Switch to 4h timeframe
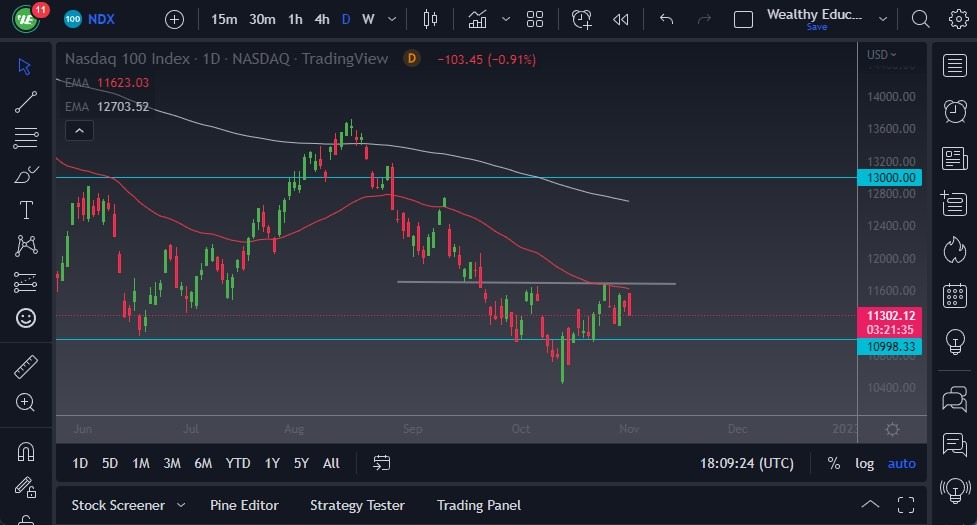977x525 pixels. coord(322,19)
